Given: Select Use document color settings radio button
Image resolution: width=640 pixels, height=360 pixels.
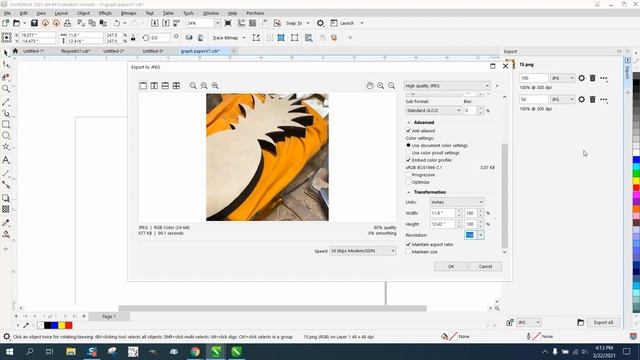Looking at the screenshot, I should coord(408,145).
